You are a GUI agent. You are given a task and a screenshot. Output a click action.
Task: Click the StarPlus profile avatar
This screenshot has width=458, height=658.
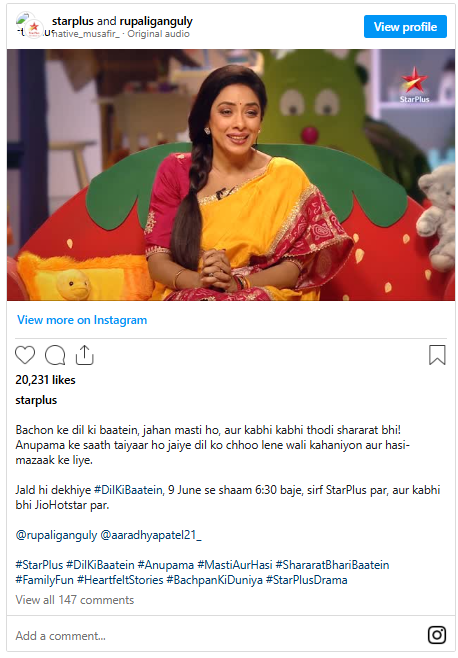point(34,29)
